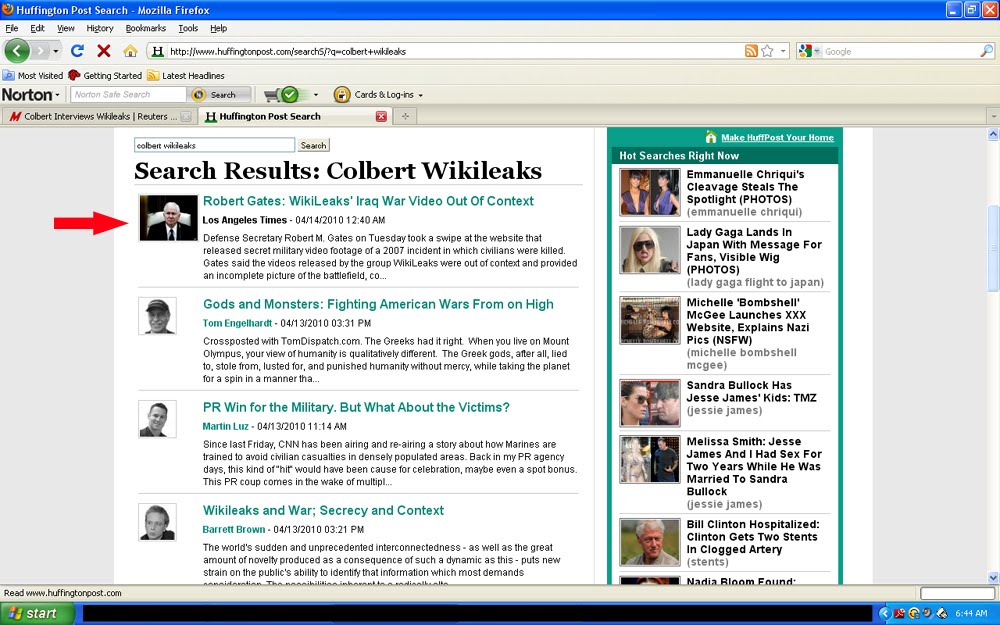Click the HuffPost page Search button
The image size is (1000, 625).
pyautogui.click(x=313, y=145)
